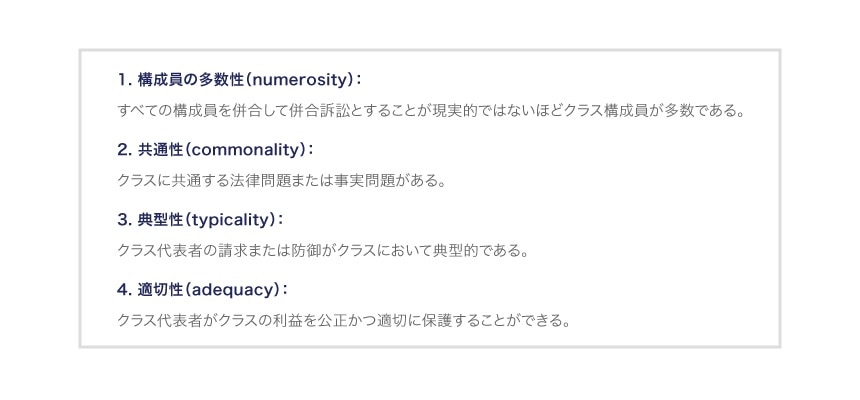Screen dimensions: 860x400
Task: Click the number 2. before 共通性
Action: (125, 150)
